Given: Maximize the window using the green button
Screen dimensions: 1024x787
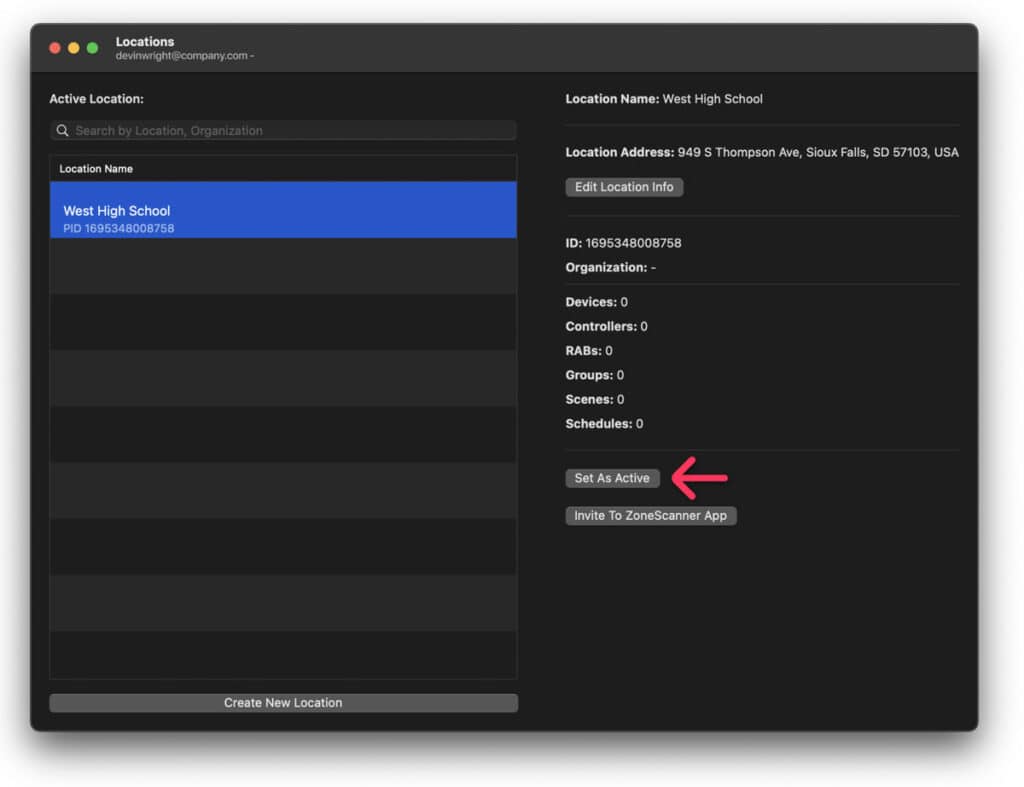Looking at the screenshot, I should pos(93,48).
